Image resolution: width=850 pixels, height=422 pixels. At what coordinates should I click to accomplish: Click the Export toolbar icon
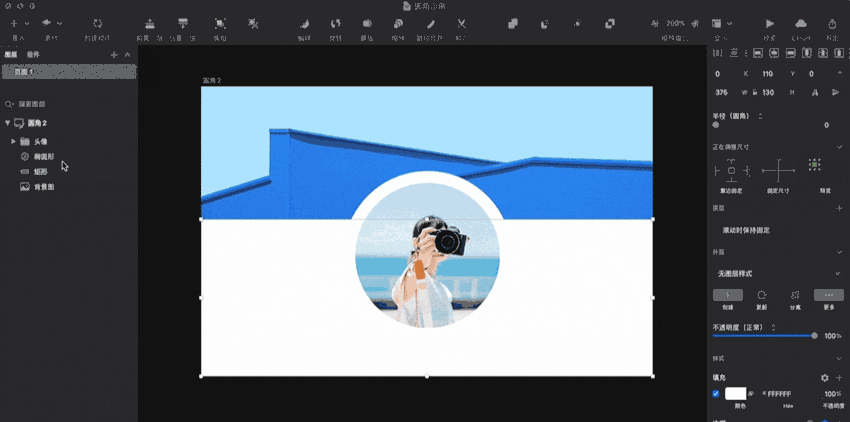click(x=833, y=23)
